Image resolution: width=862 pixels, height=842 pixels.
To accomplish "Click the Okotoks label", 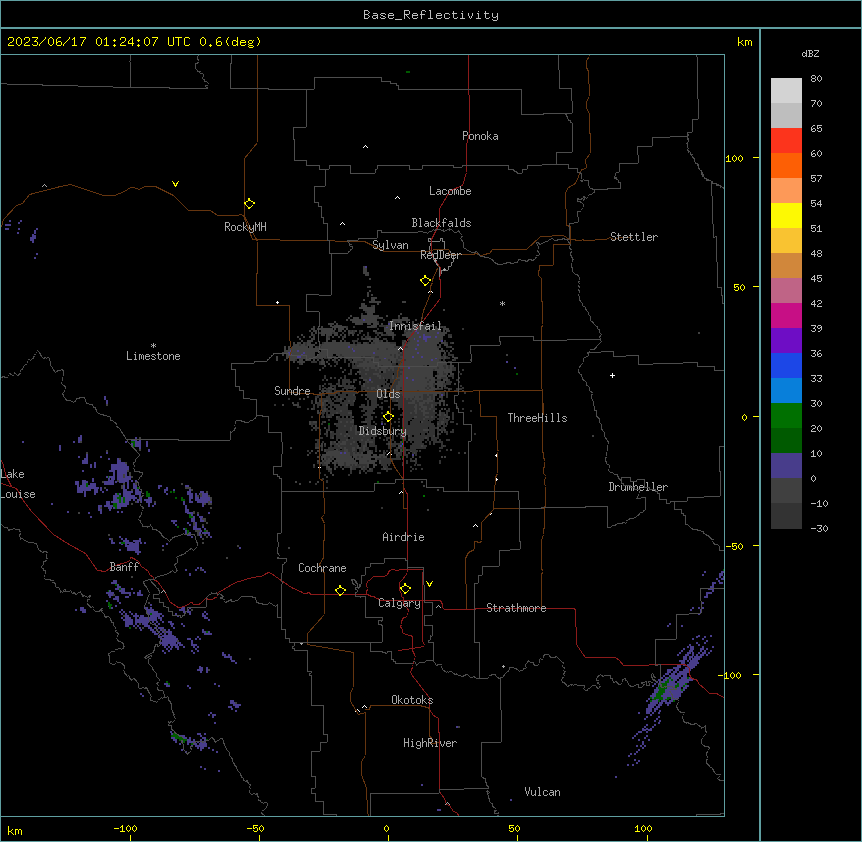I will (x=412, y=700).
